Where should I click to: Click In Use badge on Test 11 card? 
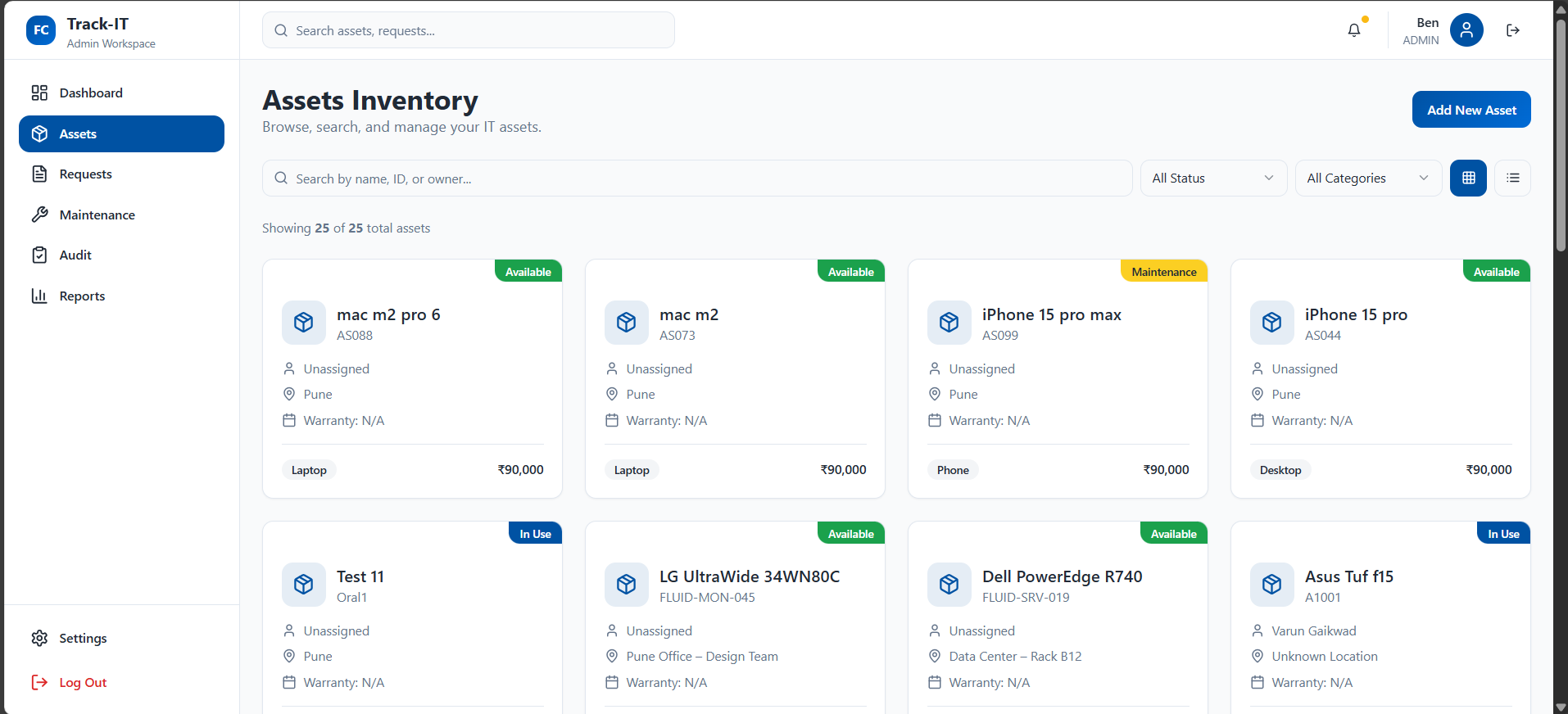click(535, 533)
